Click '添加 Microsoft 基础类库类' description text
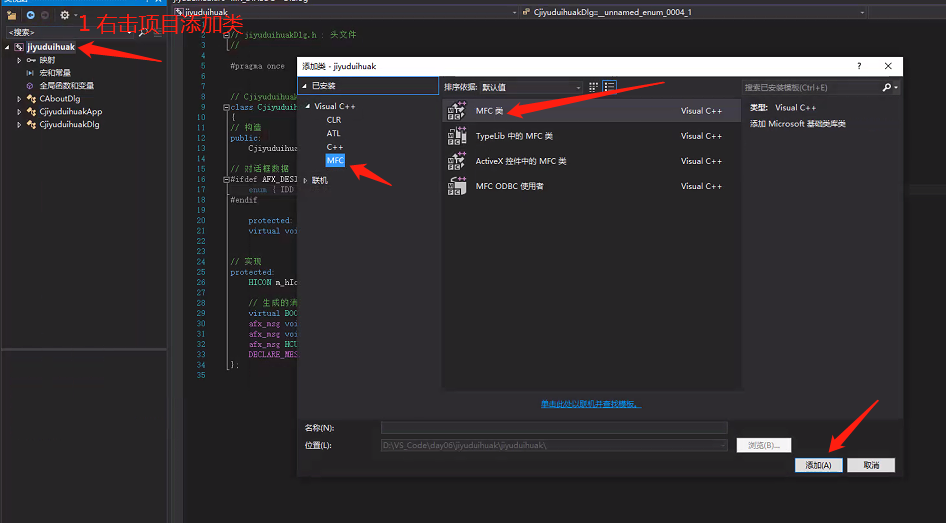Screen dimensions: 946x523 click(798, 124)
